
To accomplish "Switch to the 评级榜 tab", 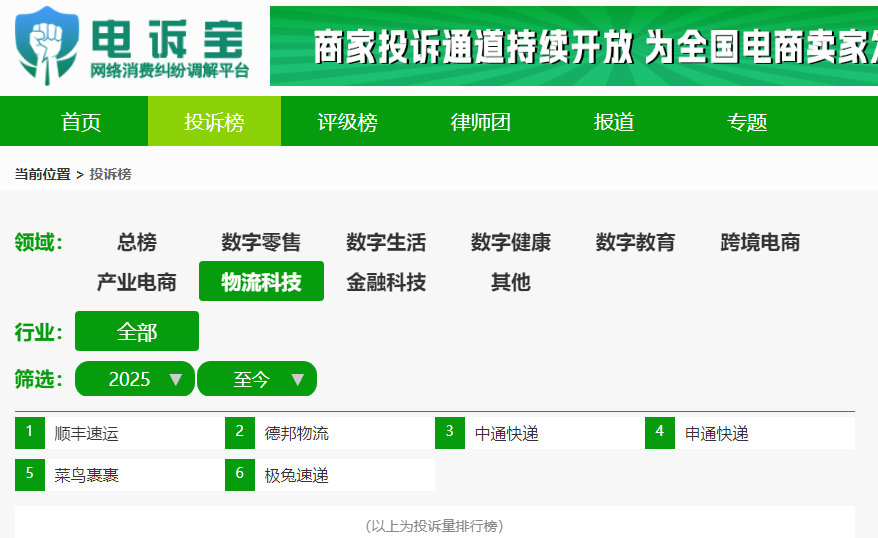I will pyautogui.click(x=347, y=121).
